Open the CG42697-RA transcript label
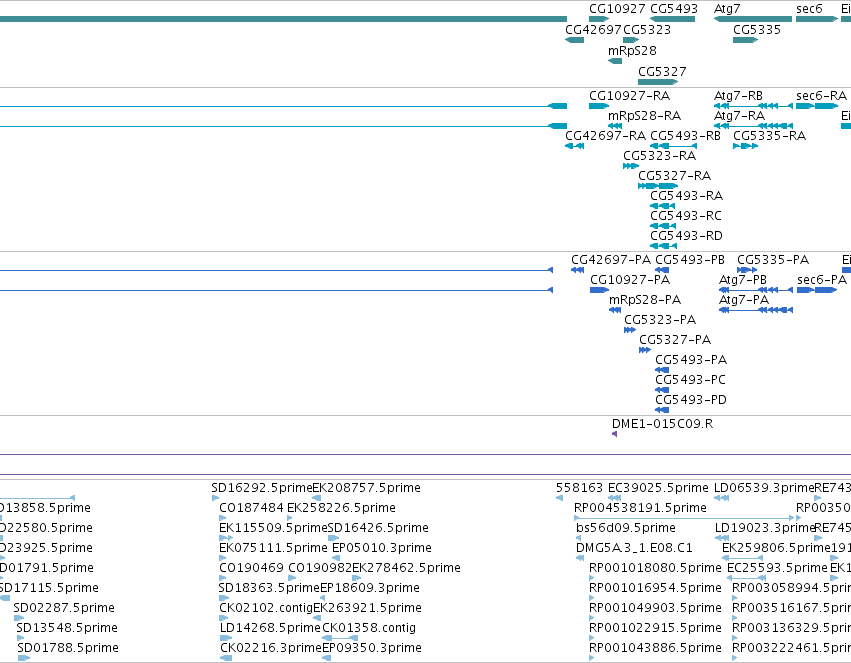Screen dimensions: 851x663 coord(606,136)
